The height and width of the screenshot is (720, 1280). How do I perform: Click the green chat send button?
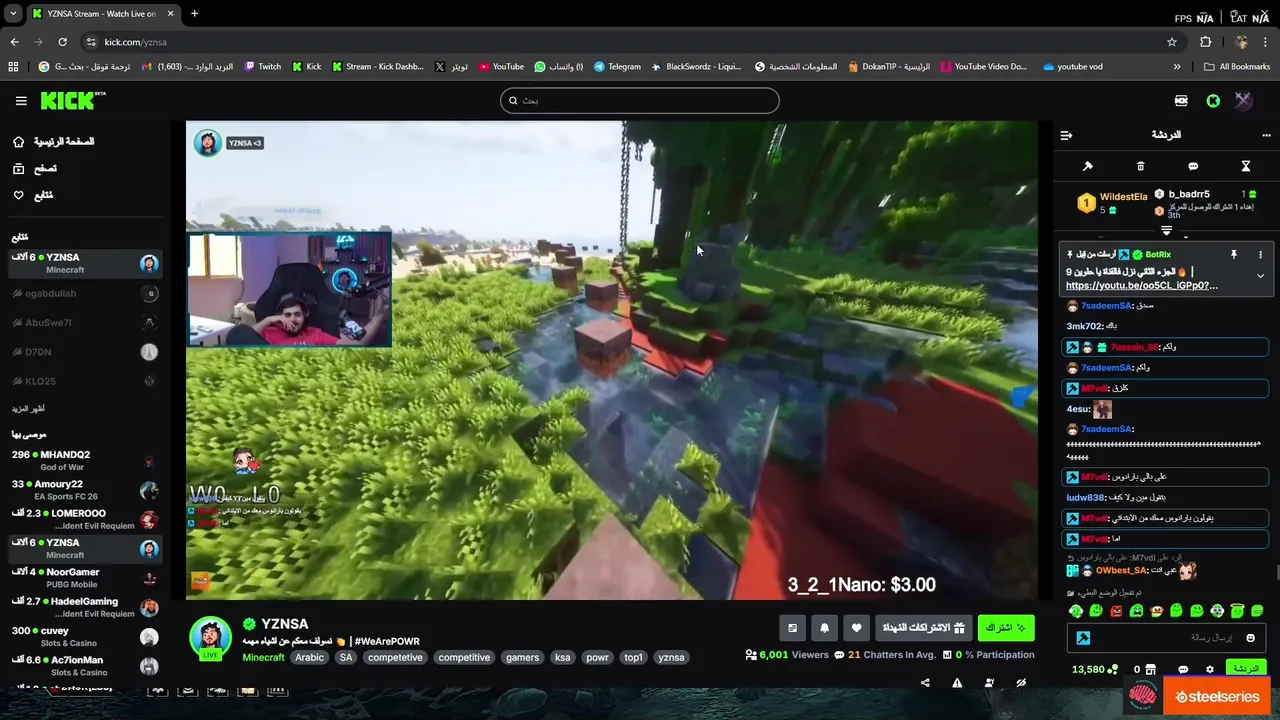[x=1245, y=669]
